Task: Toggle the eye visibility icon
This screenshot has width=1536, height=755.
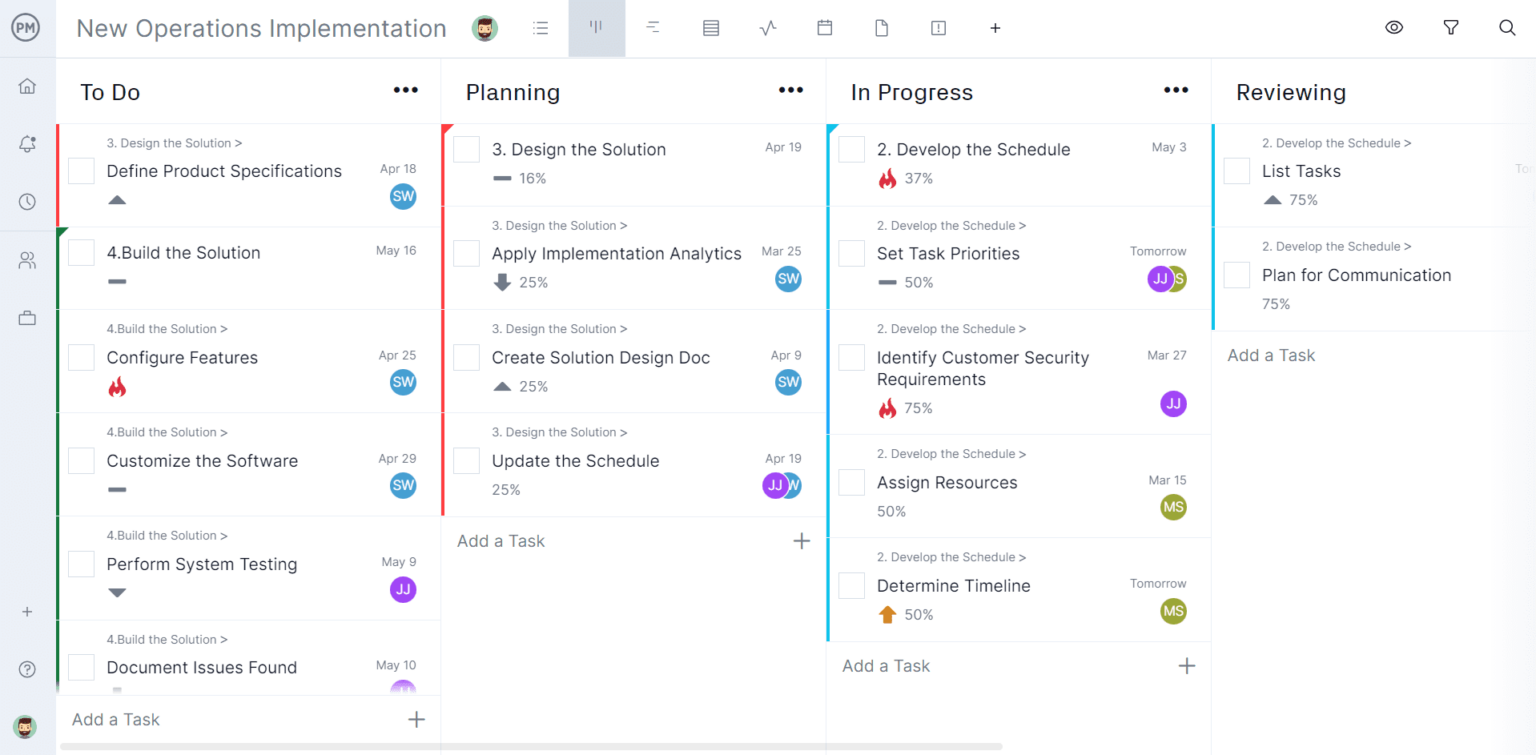Action: coord(1394,27)
